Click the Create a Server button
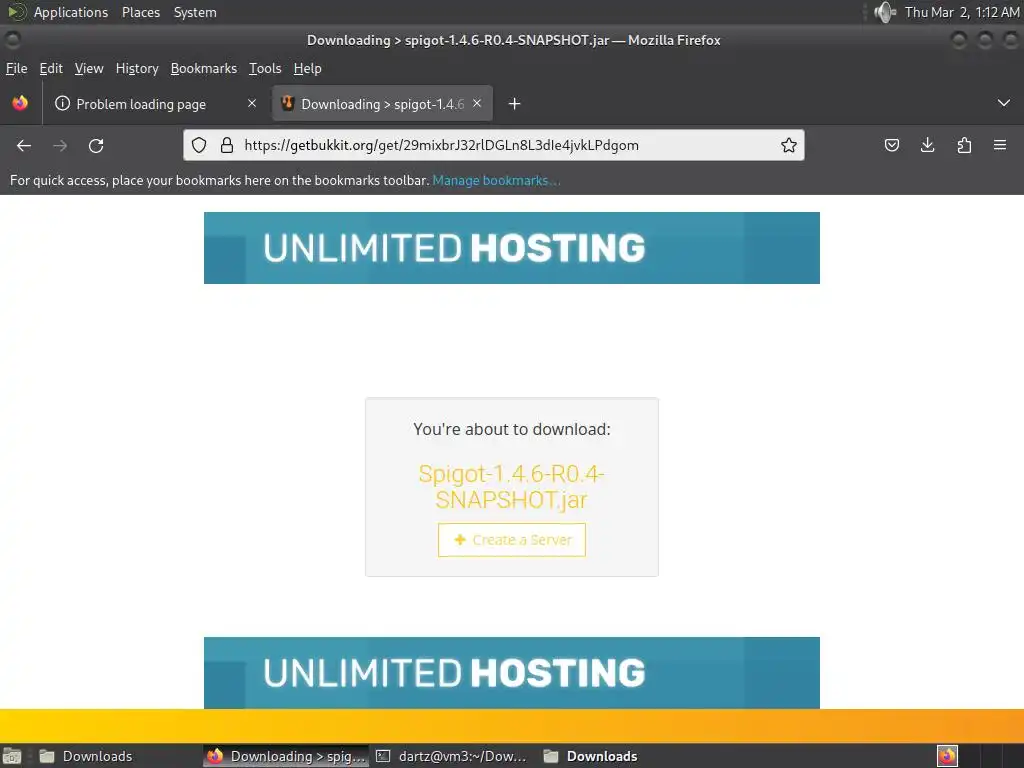 512,540
